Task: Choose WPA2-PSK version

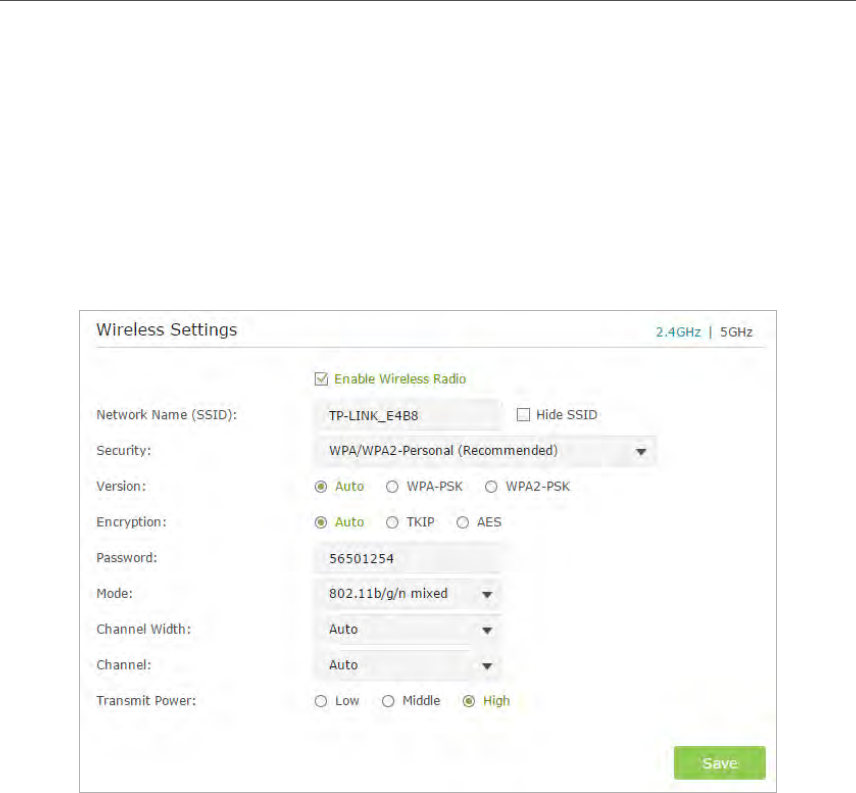Action: click(x=491, y=486)
